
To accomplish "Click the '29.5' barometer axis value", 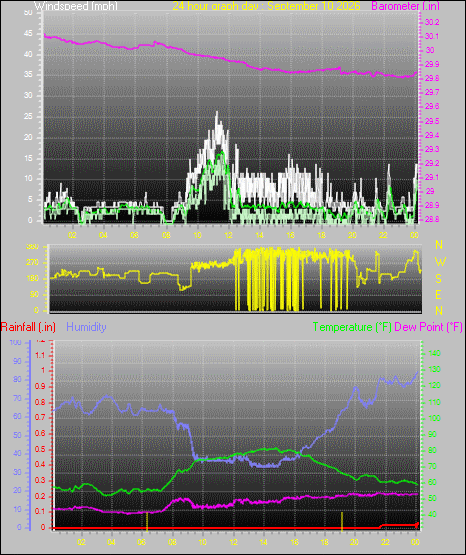I will pos(432,121).
